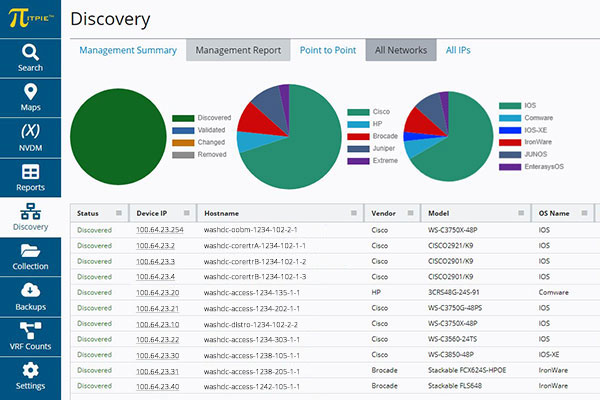600x400 pixels.
Task: Click the Brocade legend swatch
Action: pos(358,136)
